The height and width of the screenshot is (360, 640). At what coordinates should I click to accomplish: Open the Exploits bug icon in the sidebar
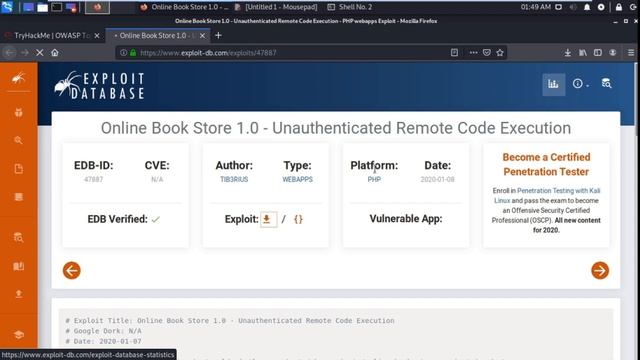(x=18, y=113)
